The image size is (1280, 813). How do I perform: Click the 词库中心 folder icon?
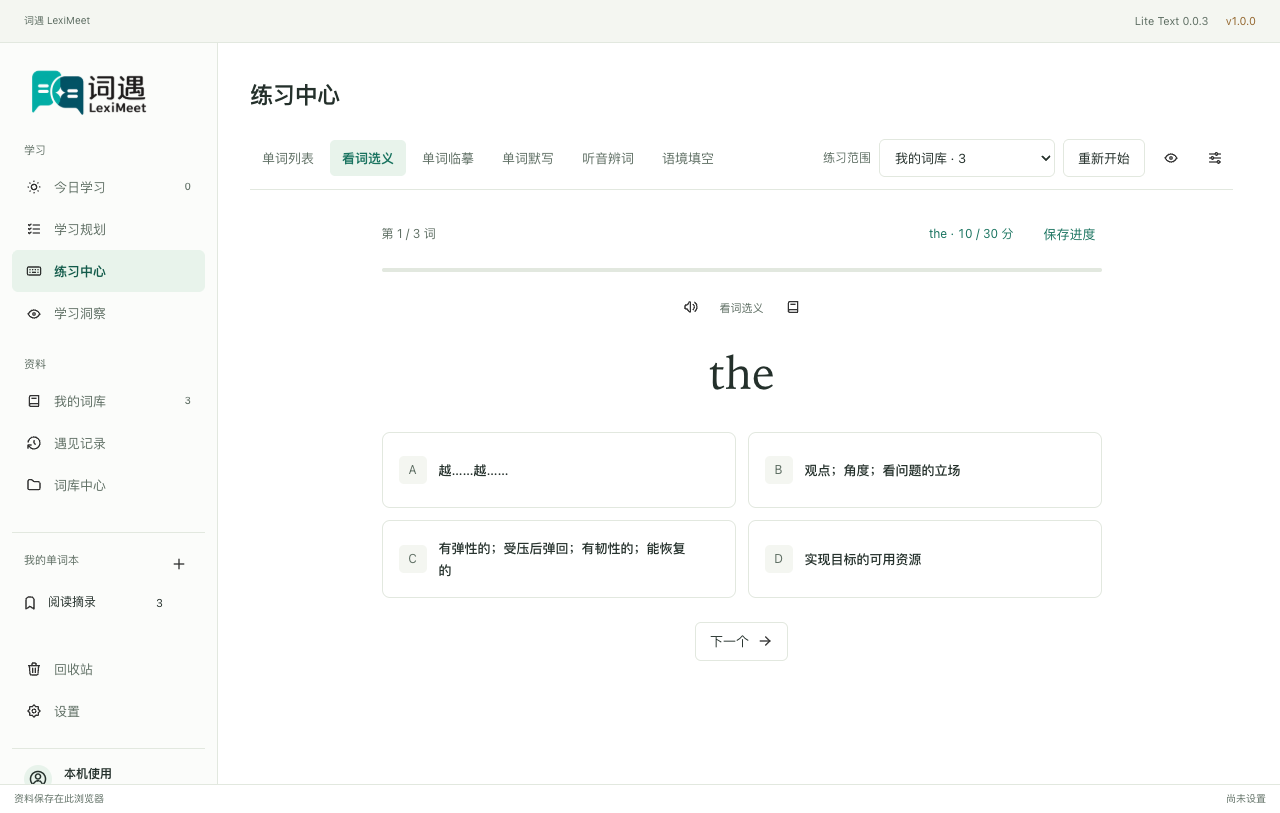point(34,485)
